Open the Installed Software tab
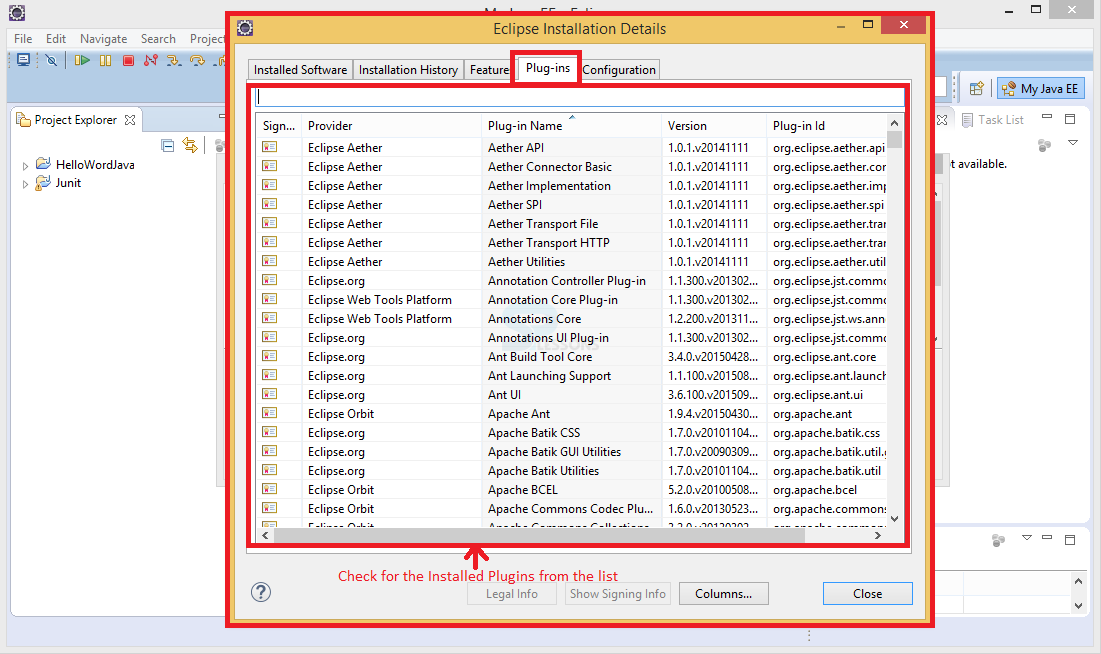This screenshot has width=1101, height=654. coord(301,70)
